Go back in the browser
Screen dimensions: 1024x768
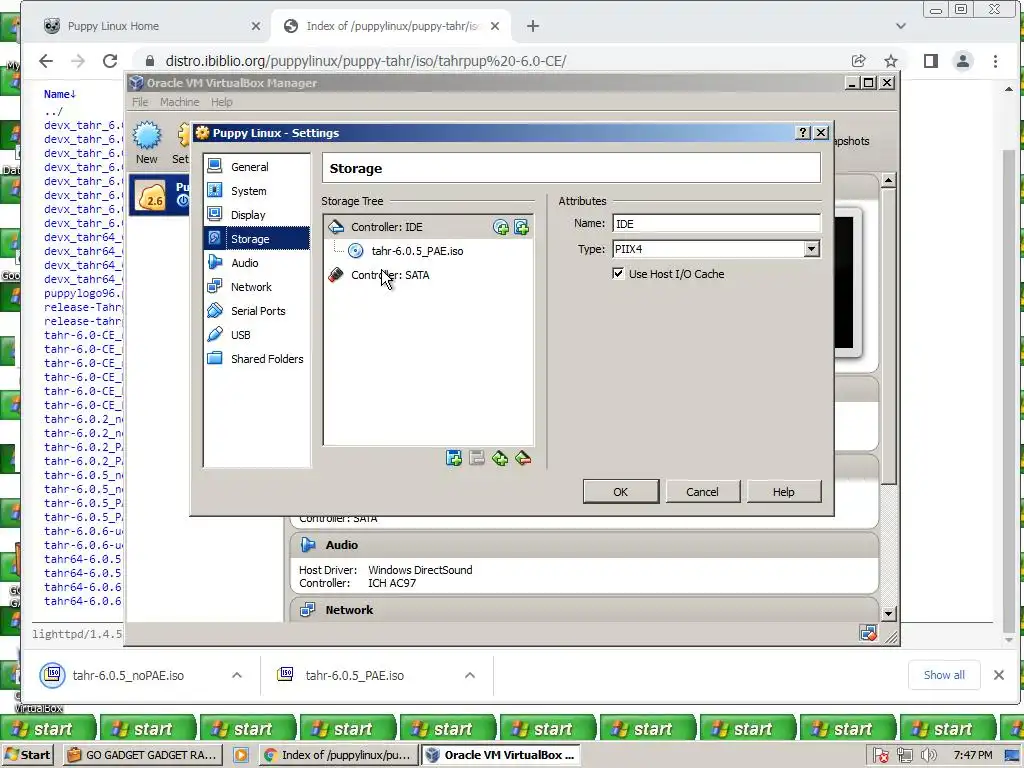[x=46, y=61]
